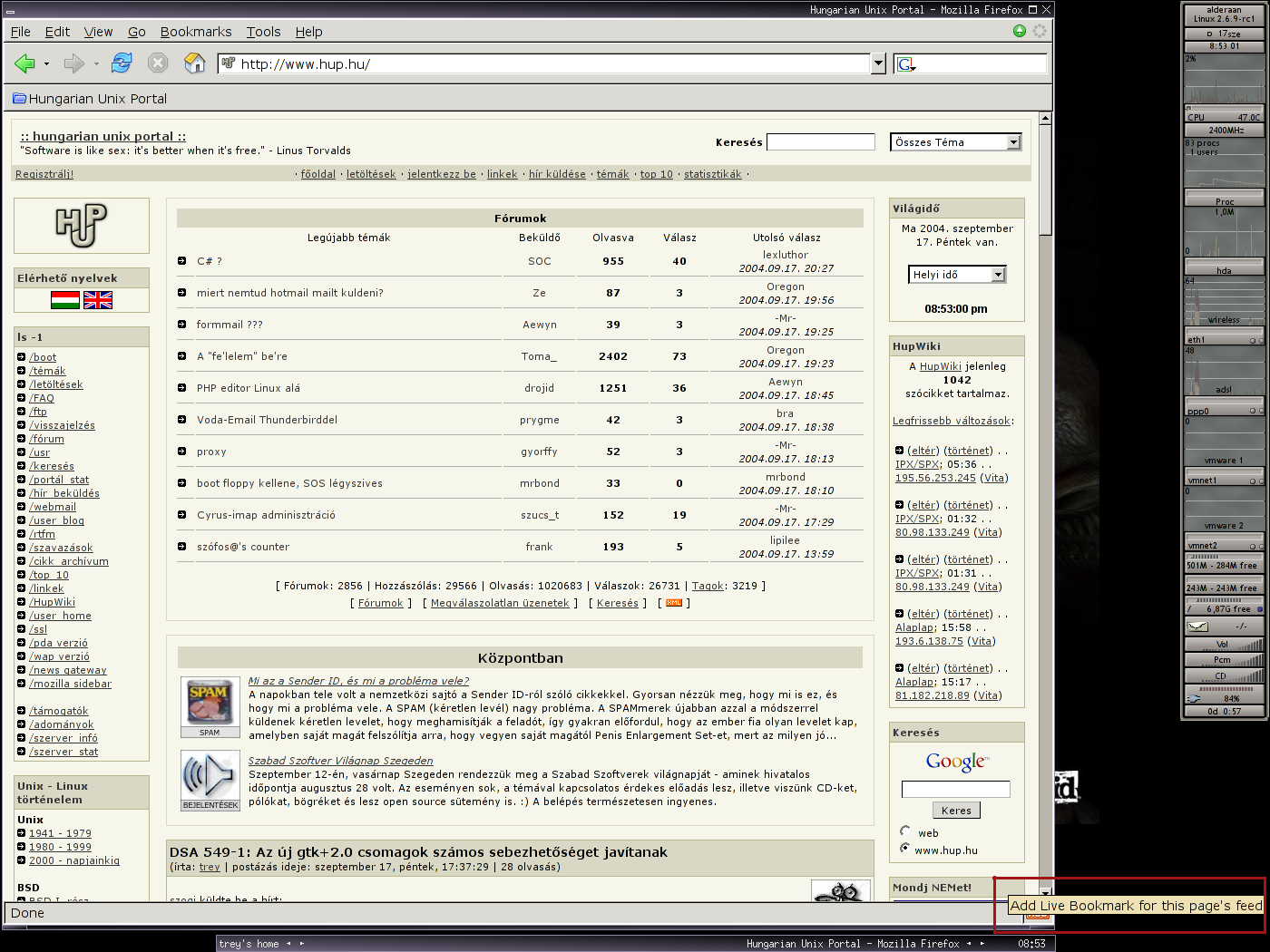Click the arrow icon beside 'proxy' topic

tap(182, 452)
